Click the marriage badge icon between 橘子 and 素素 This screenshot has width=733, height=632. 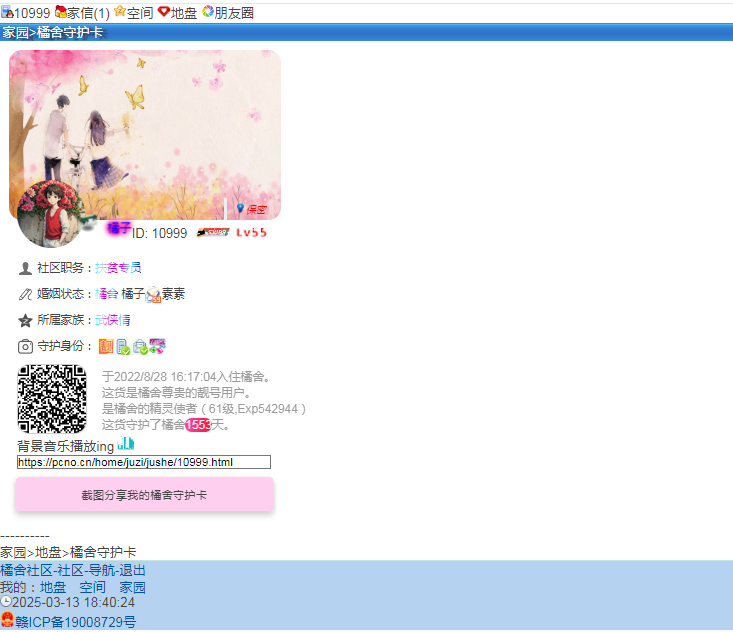tap(153, 295)
